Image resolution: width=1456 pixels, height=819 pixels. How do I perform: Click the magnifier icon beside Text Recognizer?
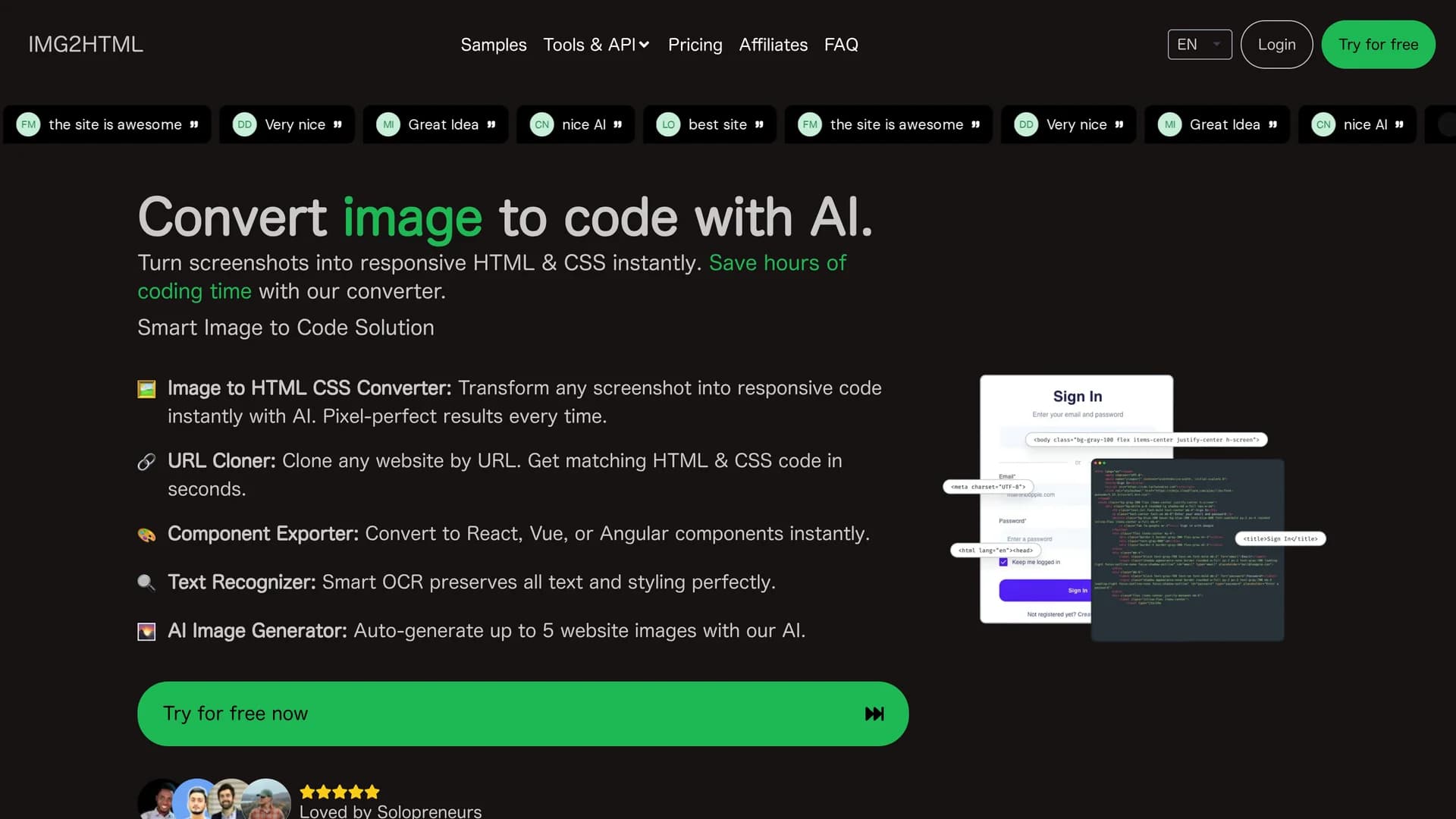(146, 582)
